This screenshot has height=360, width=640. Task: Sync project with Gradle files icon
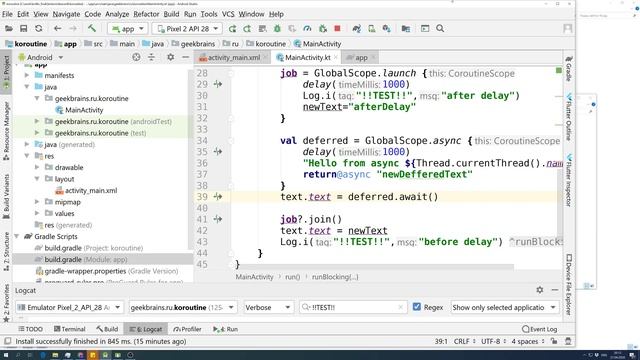point(356,29)
